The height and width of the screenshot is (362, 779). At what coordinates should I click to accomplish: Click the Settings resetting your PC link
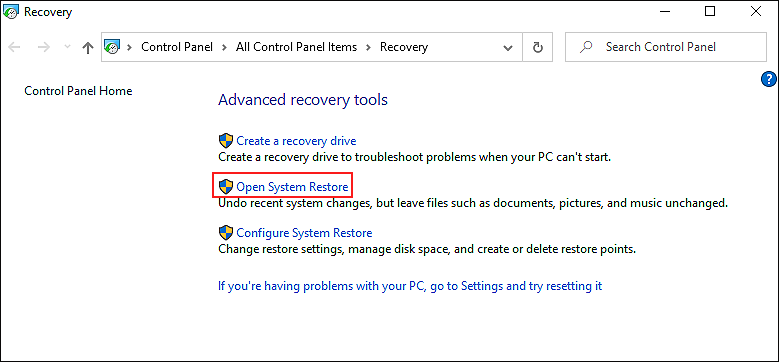click(410, 286)
